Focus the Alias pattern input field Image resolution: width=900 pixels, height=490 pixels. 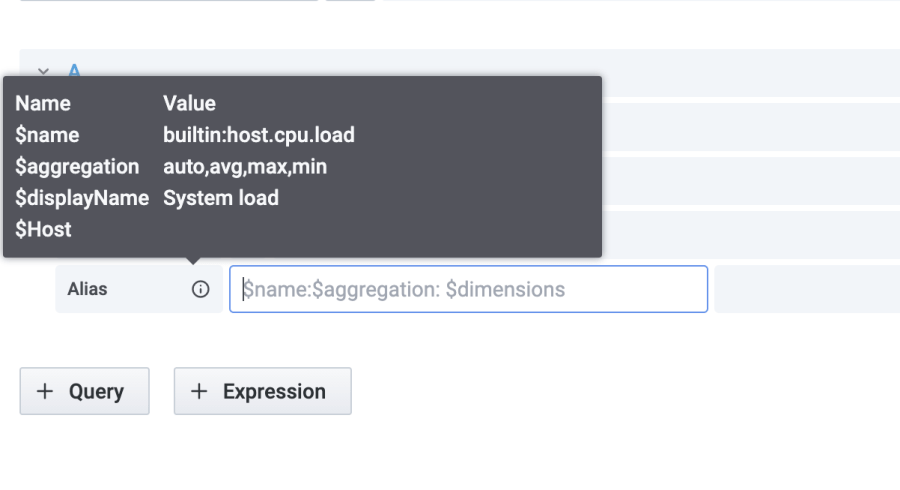pyautogui.click(x=468, y=290)
